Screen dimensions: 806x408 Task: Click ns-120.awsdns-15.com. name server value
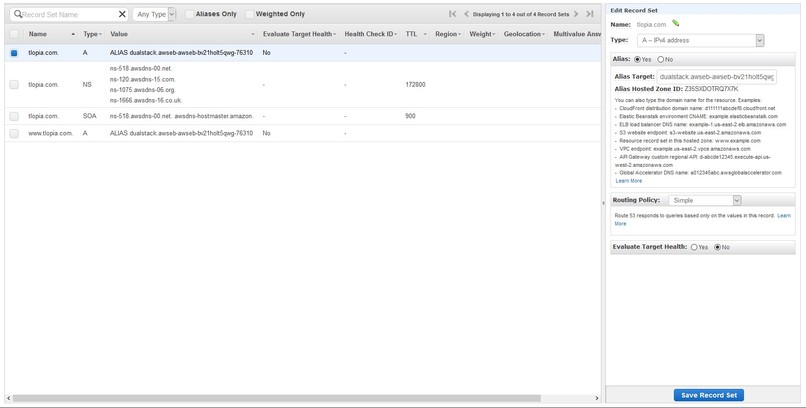[x=143, y=79]
